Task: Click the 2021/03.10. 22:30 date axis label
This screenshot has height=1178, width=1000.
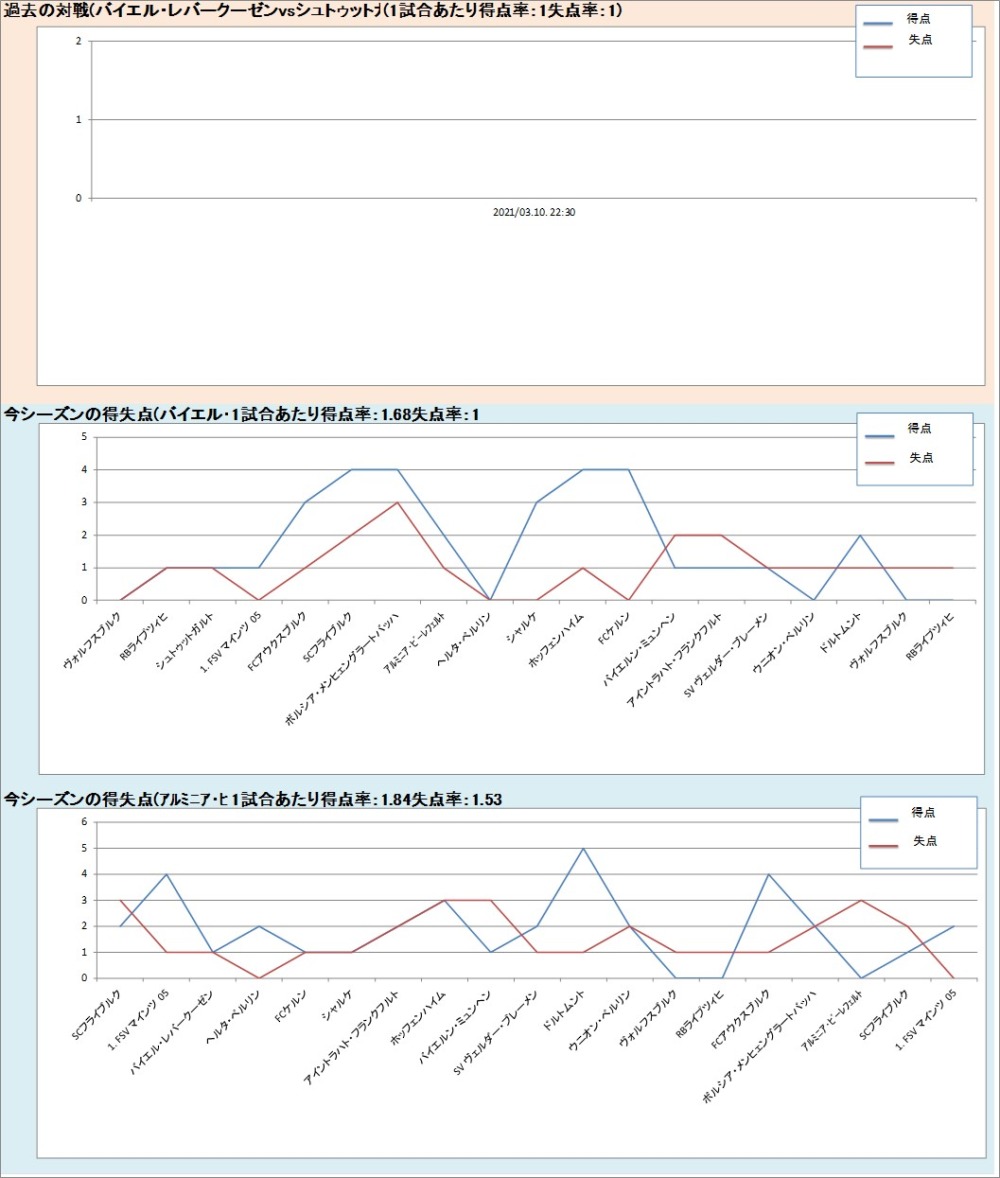Action: (x=534, y=212)
